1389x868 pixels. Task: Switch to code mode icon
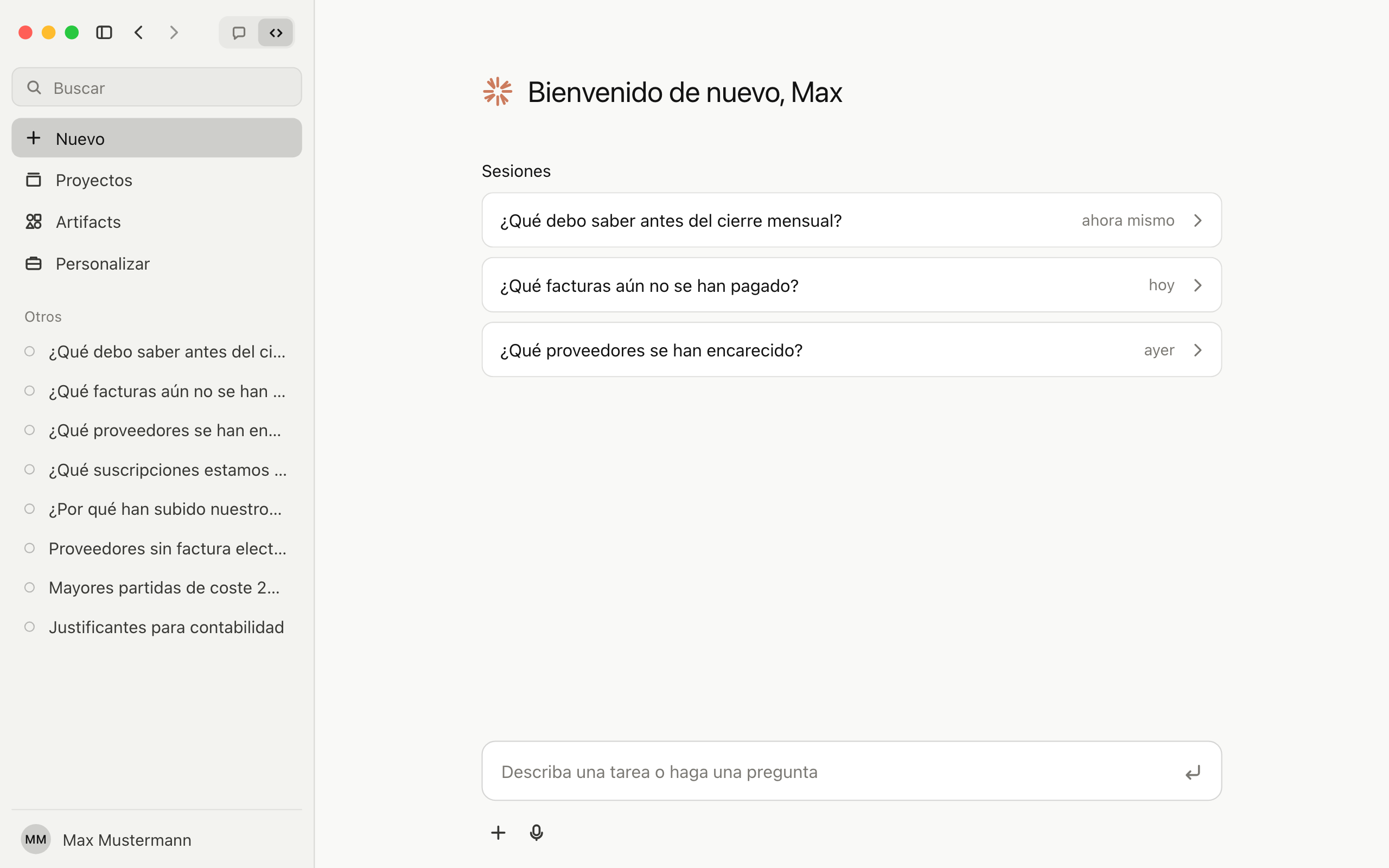(x=276, y=33)
